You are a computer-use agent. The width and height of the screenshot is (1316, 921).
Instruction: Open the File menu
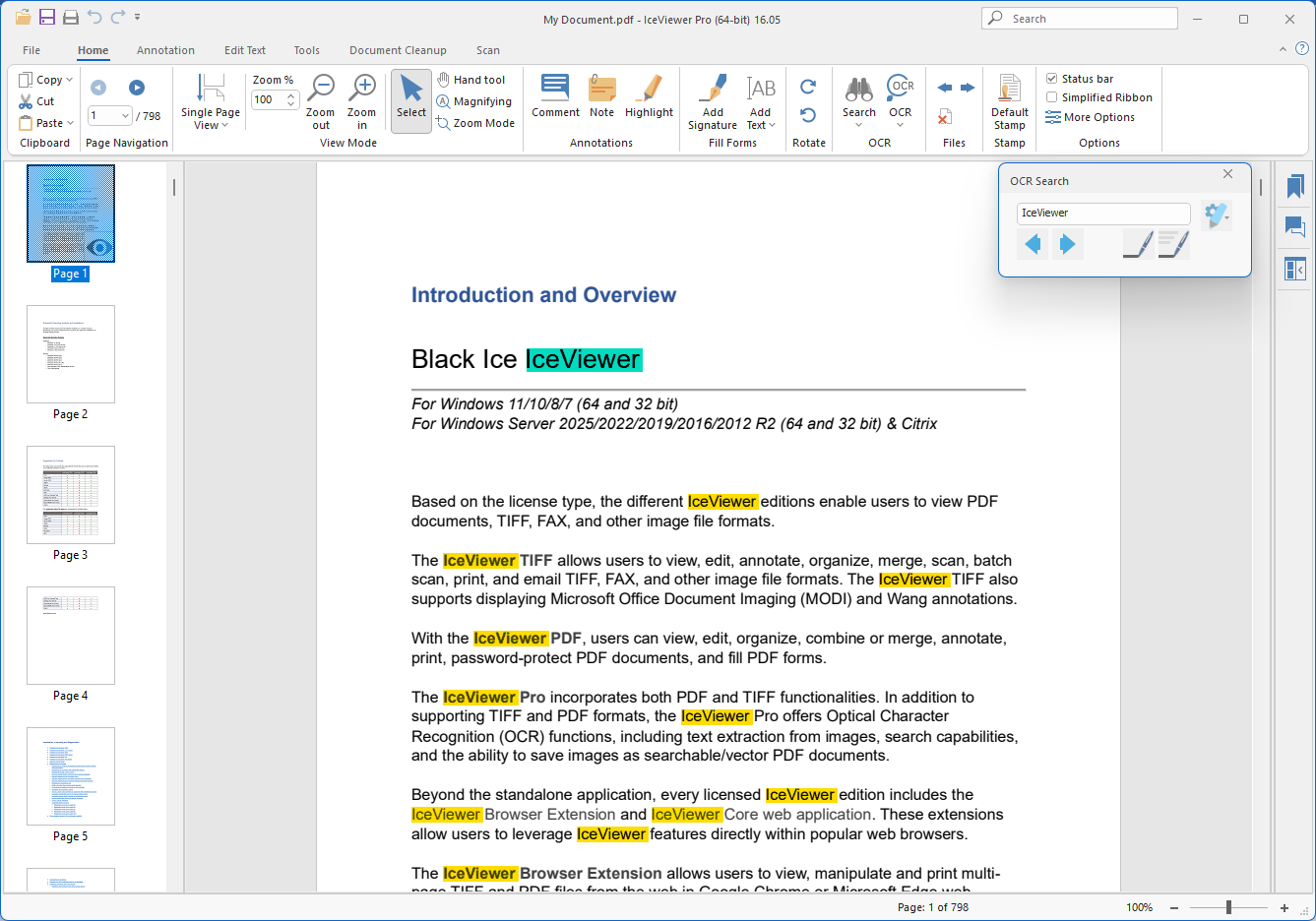31,50
